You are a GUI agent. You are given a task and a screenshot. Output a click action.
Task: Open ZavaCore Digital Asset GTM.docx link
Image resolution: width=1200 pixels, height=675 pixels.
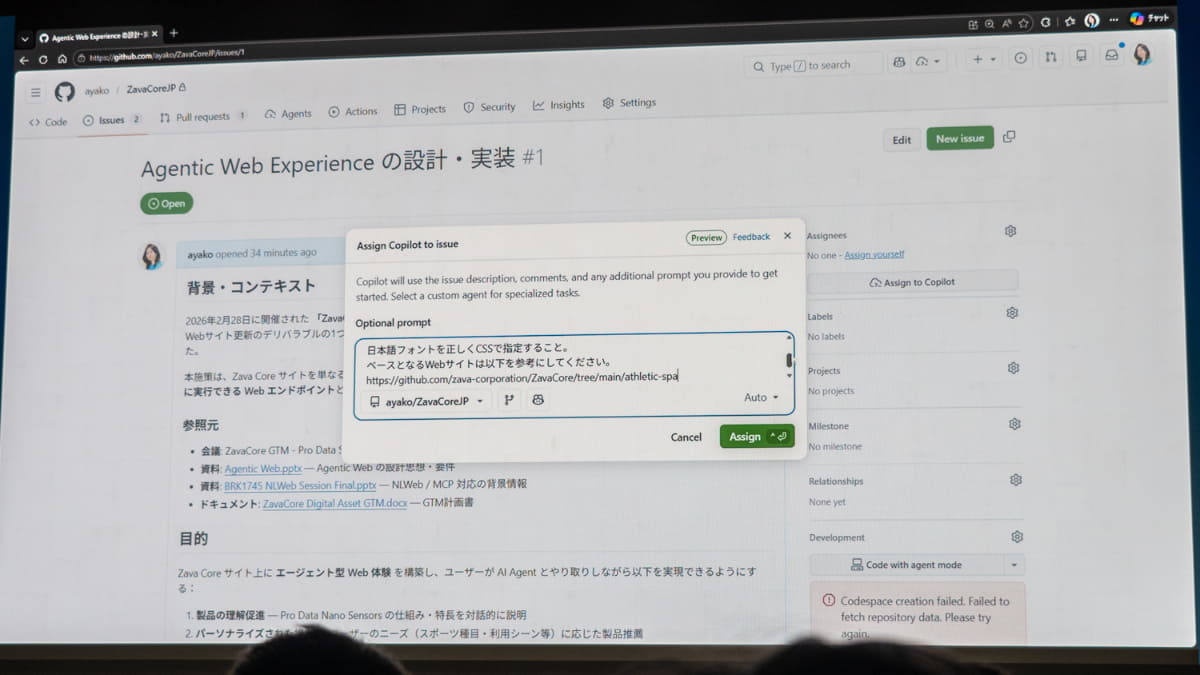point(334,503)
